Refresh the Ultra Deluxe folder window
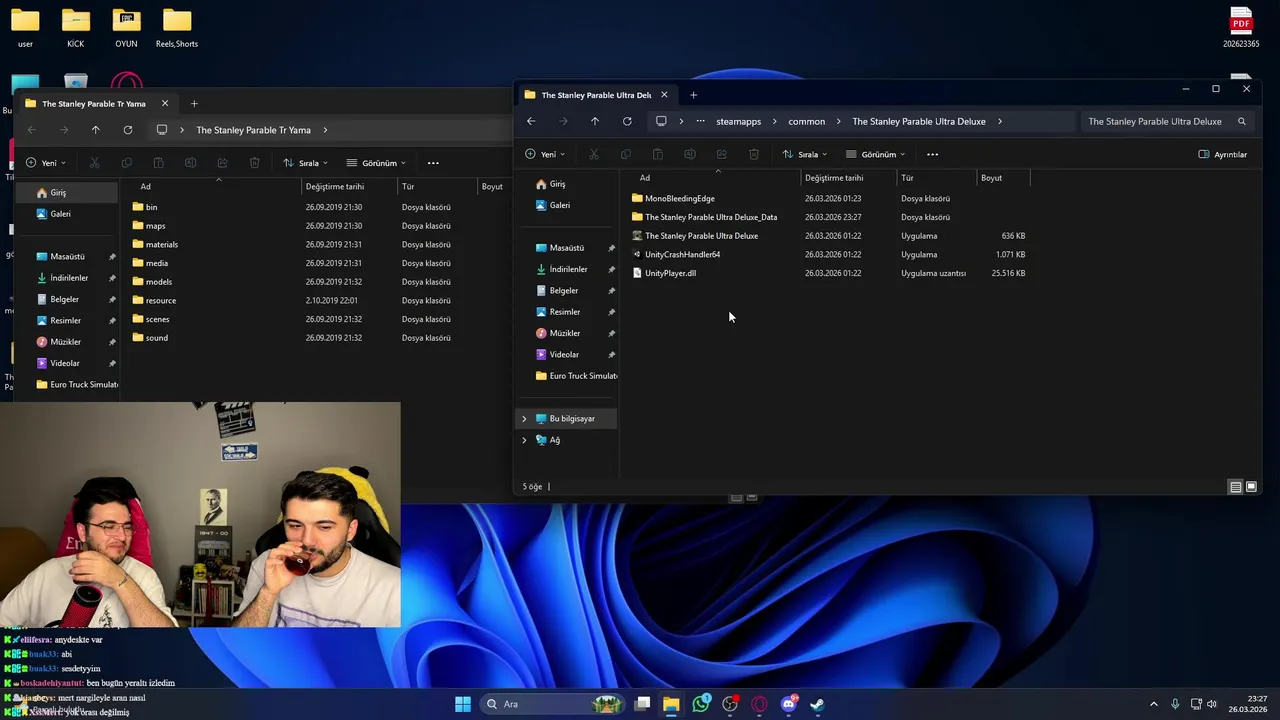This screenshot has height=720, width=1280. (x=627, y=121)
